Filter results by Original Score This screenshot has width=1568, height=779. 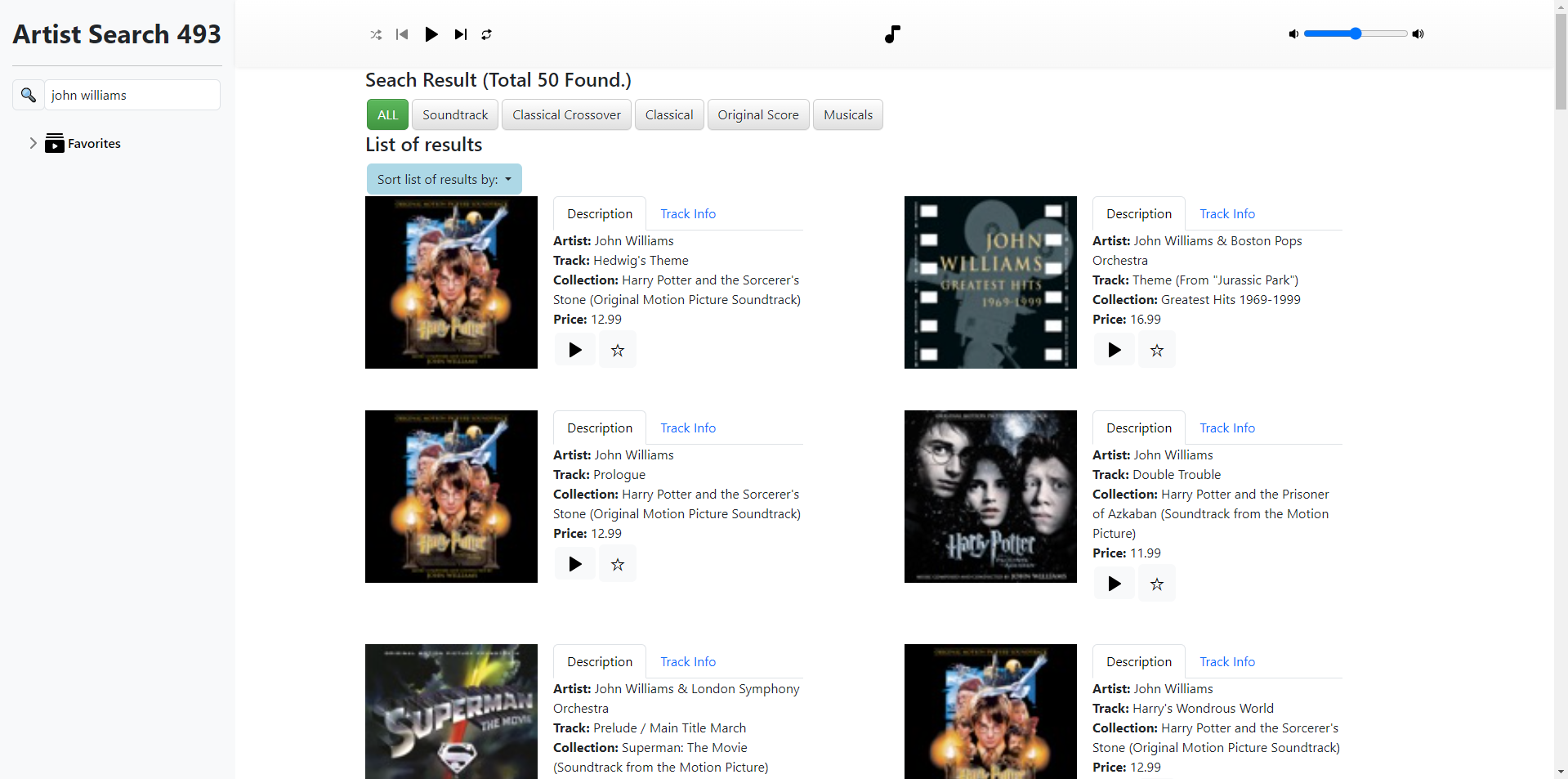[758, 115]
